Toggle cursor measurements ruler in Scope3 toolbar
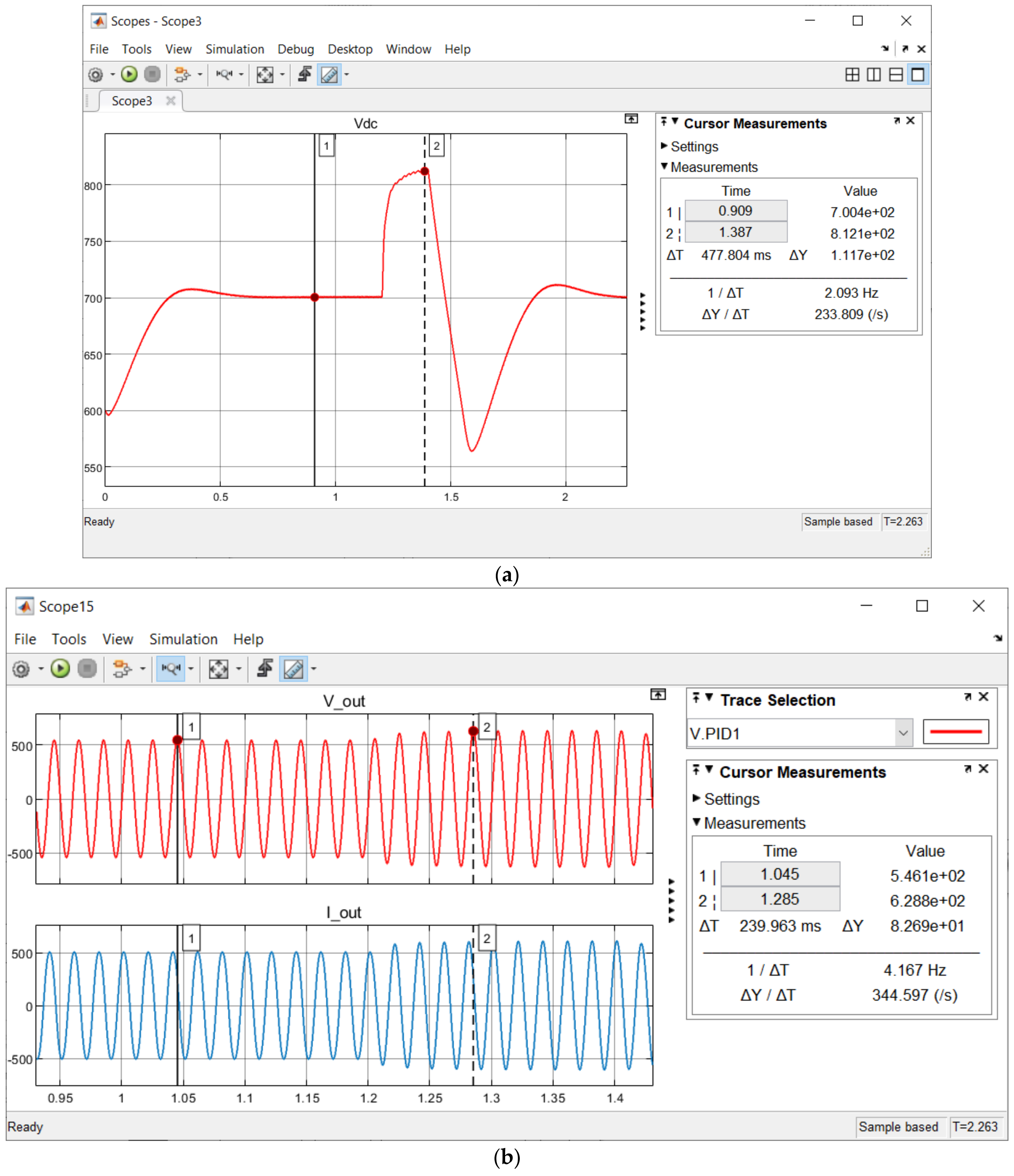This screenshot has height=1176, width=1014. (330, 74)
